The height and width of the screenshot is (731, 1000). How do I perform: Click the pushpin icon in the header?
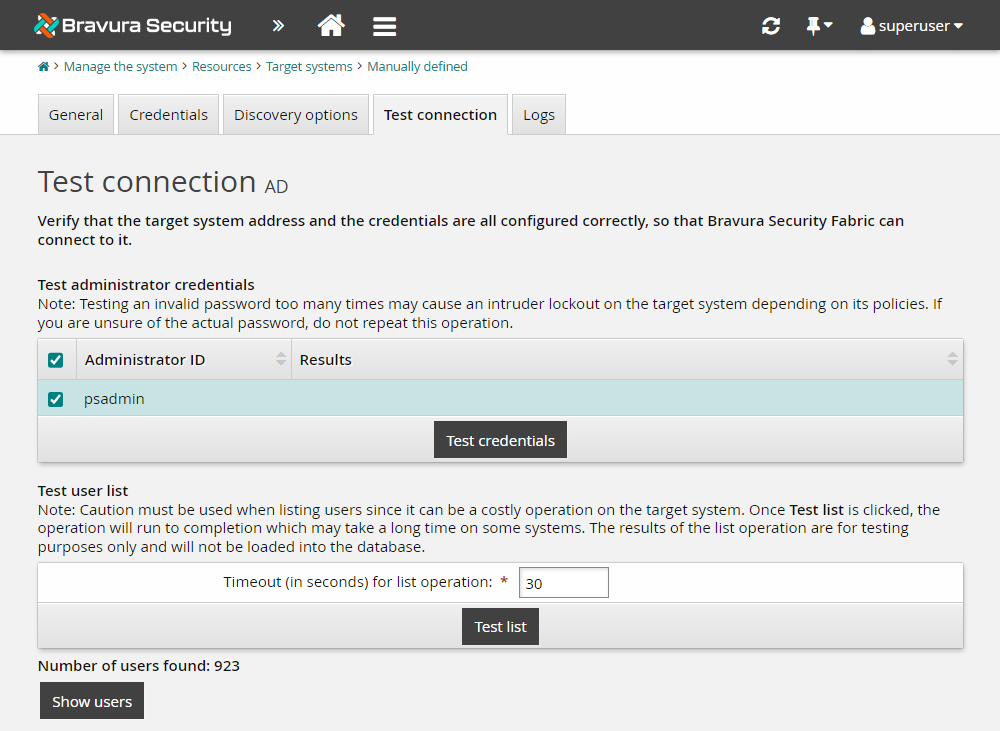coord(812,25)
